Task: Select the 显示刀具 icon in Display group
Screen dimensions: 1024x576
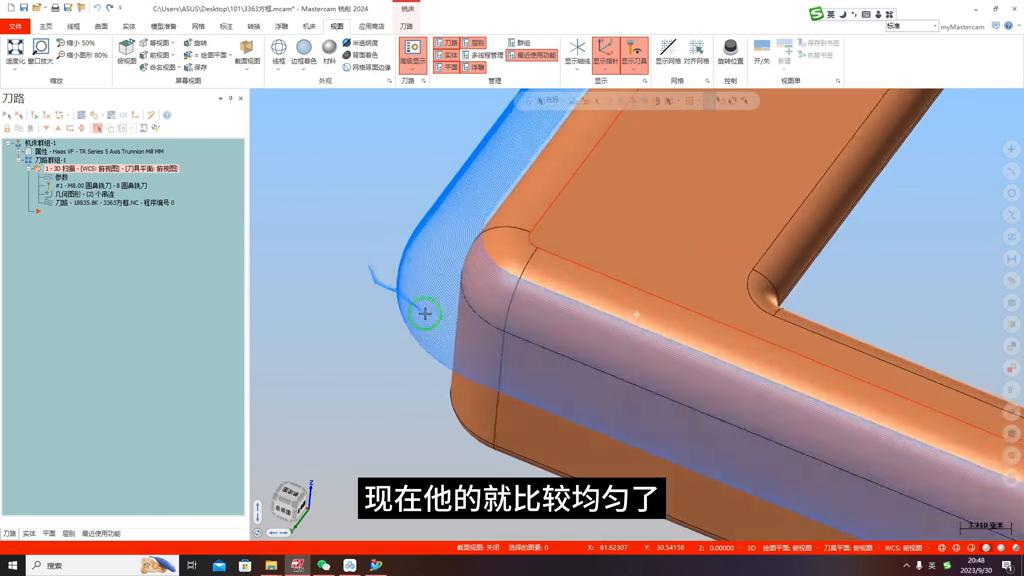Action: click(634, 48)
